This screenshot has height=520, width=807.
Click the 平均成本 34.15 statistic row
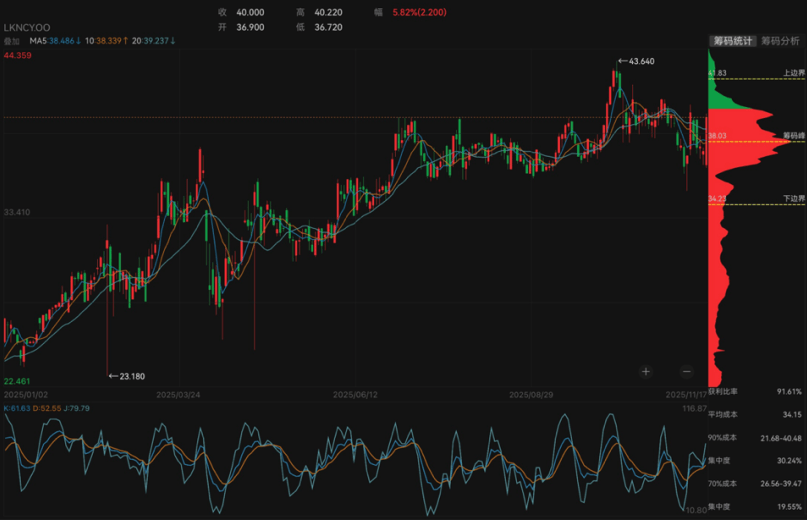pos(755,414)
